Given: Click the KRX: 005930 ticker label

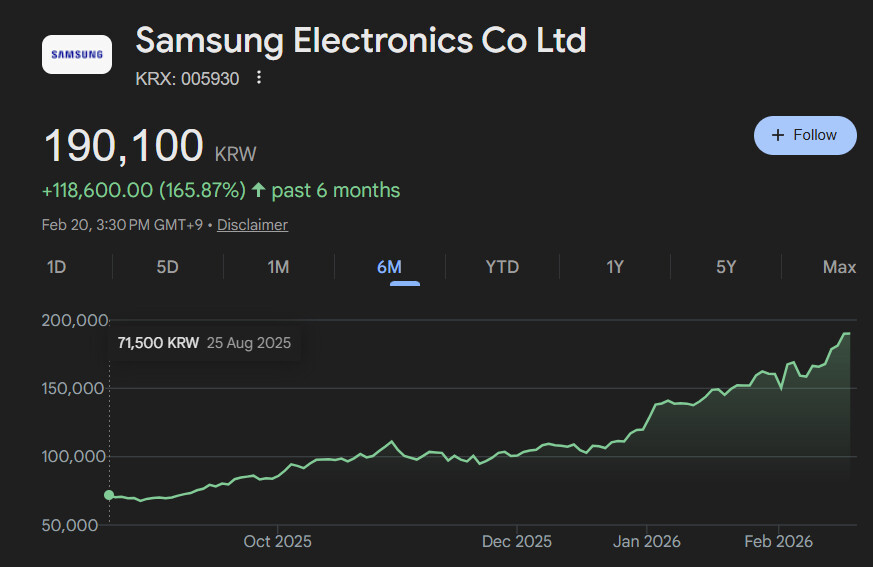Looking at the screenshot, I should 187,78.
